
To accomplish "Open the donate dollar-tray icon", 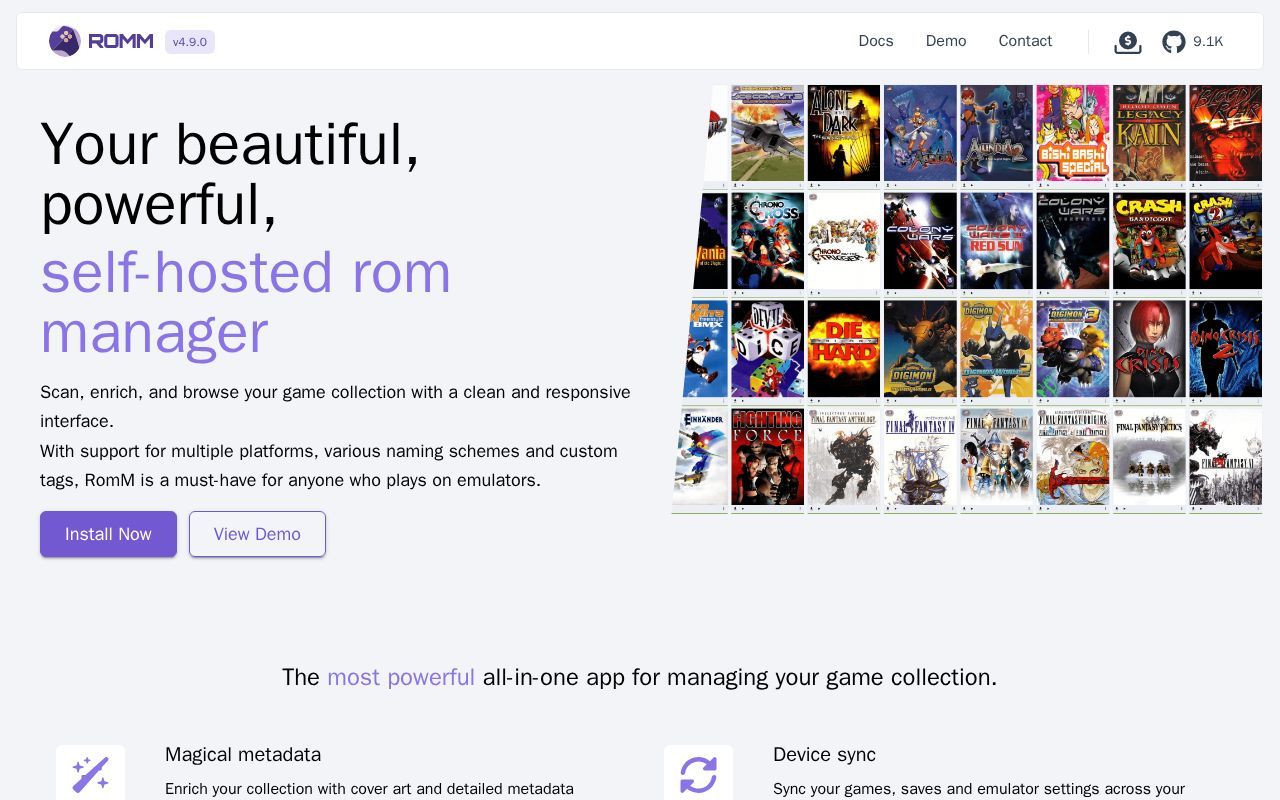I will point(1128,42).
